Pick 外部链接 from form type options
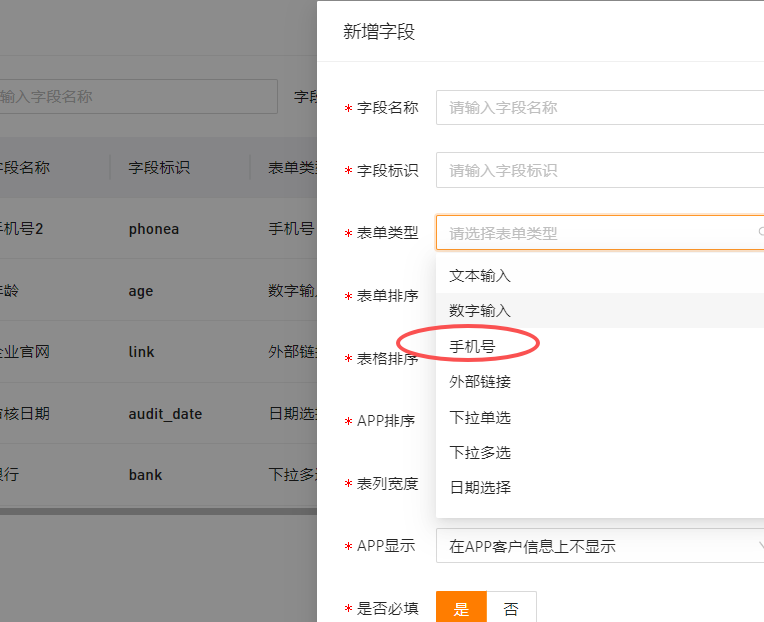 [480, 381]
